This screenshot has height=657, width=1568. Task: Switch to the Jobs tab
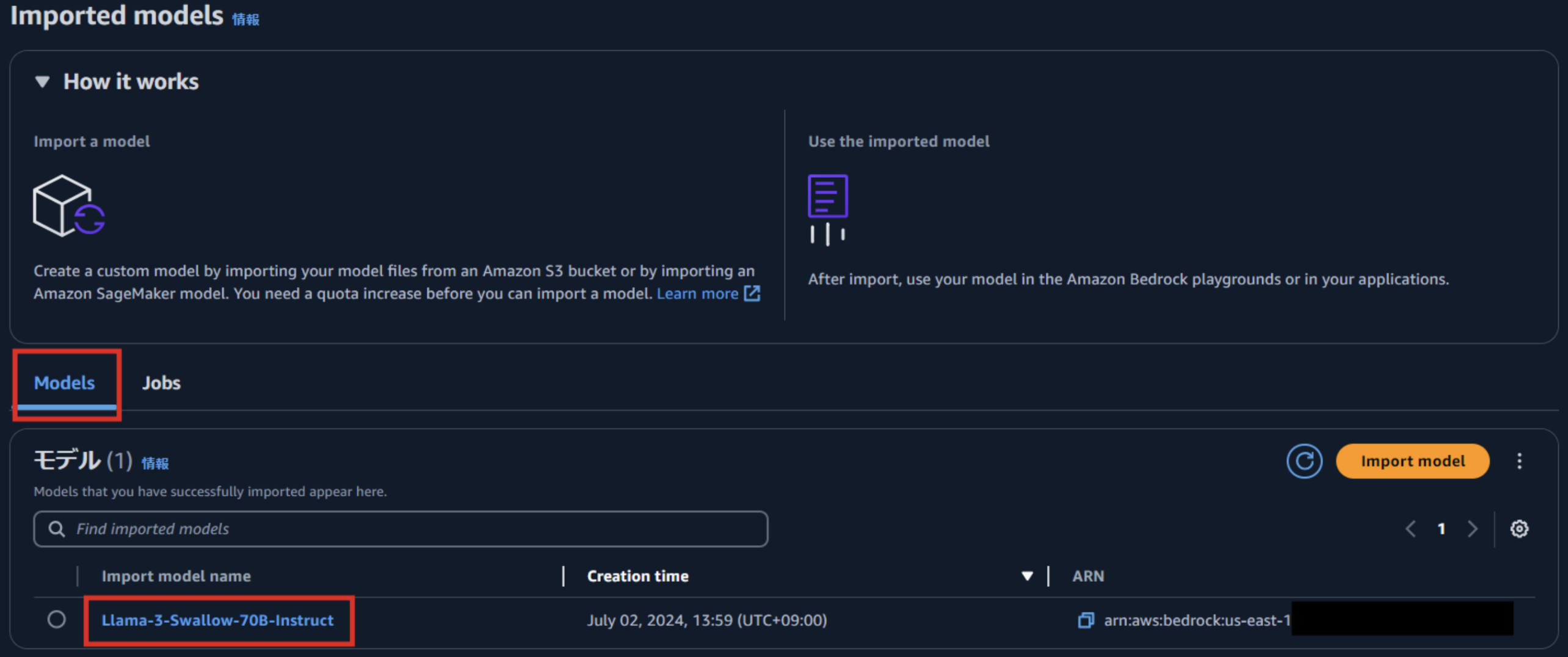pyautogui.click(x=161, y=383)
